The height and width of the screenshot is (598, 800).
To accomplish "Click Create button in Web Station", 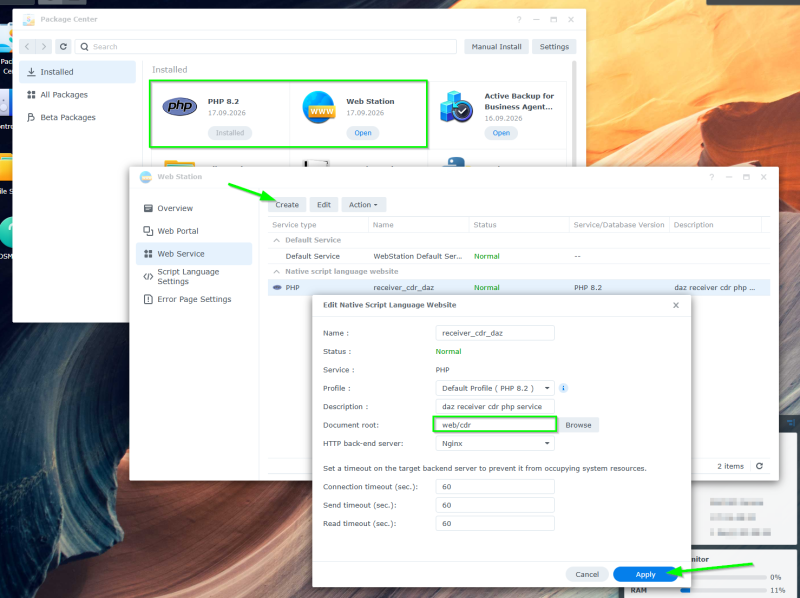I will (x=287, y=205).
